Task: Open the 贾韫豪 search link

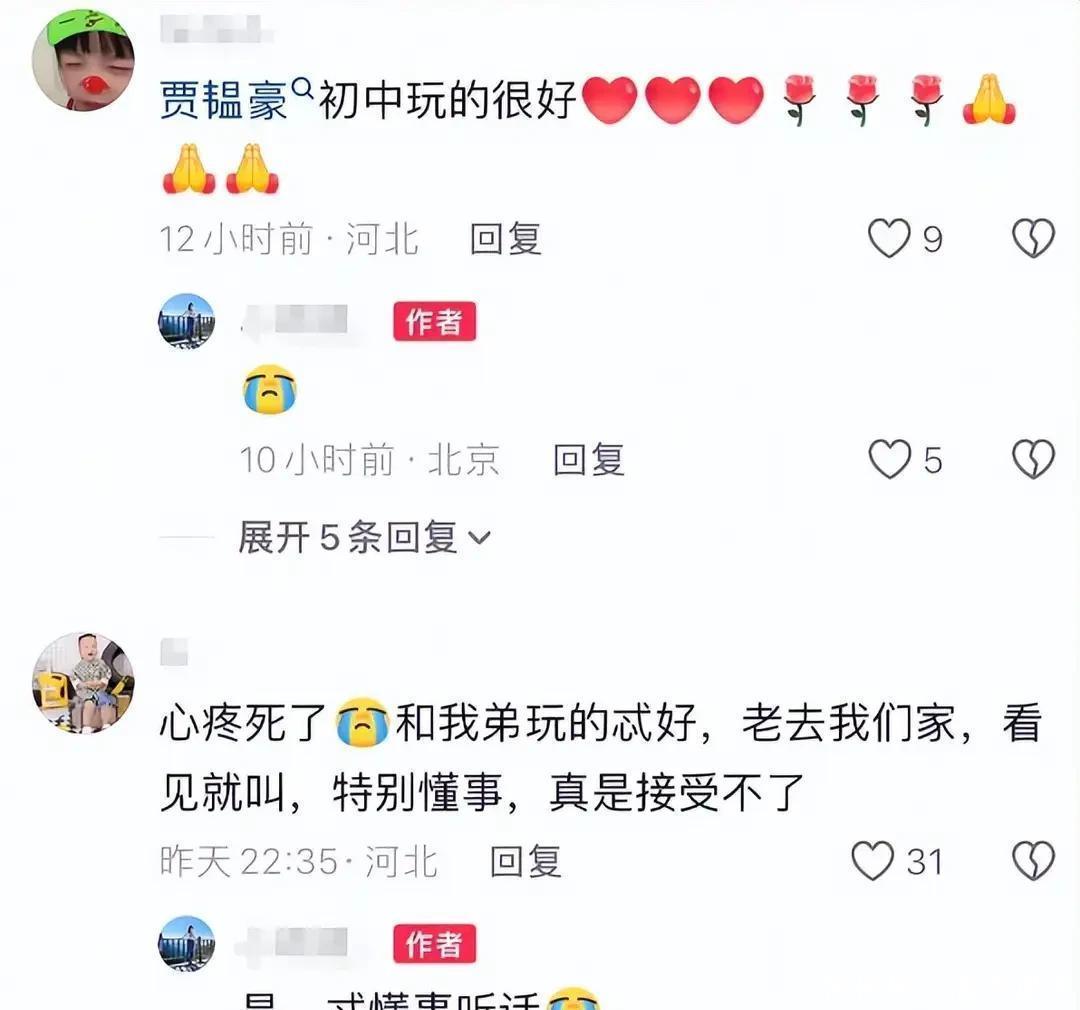Action: click(223, 100)
